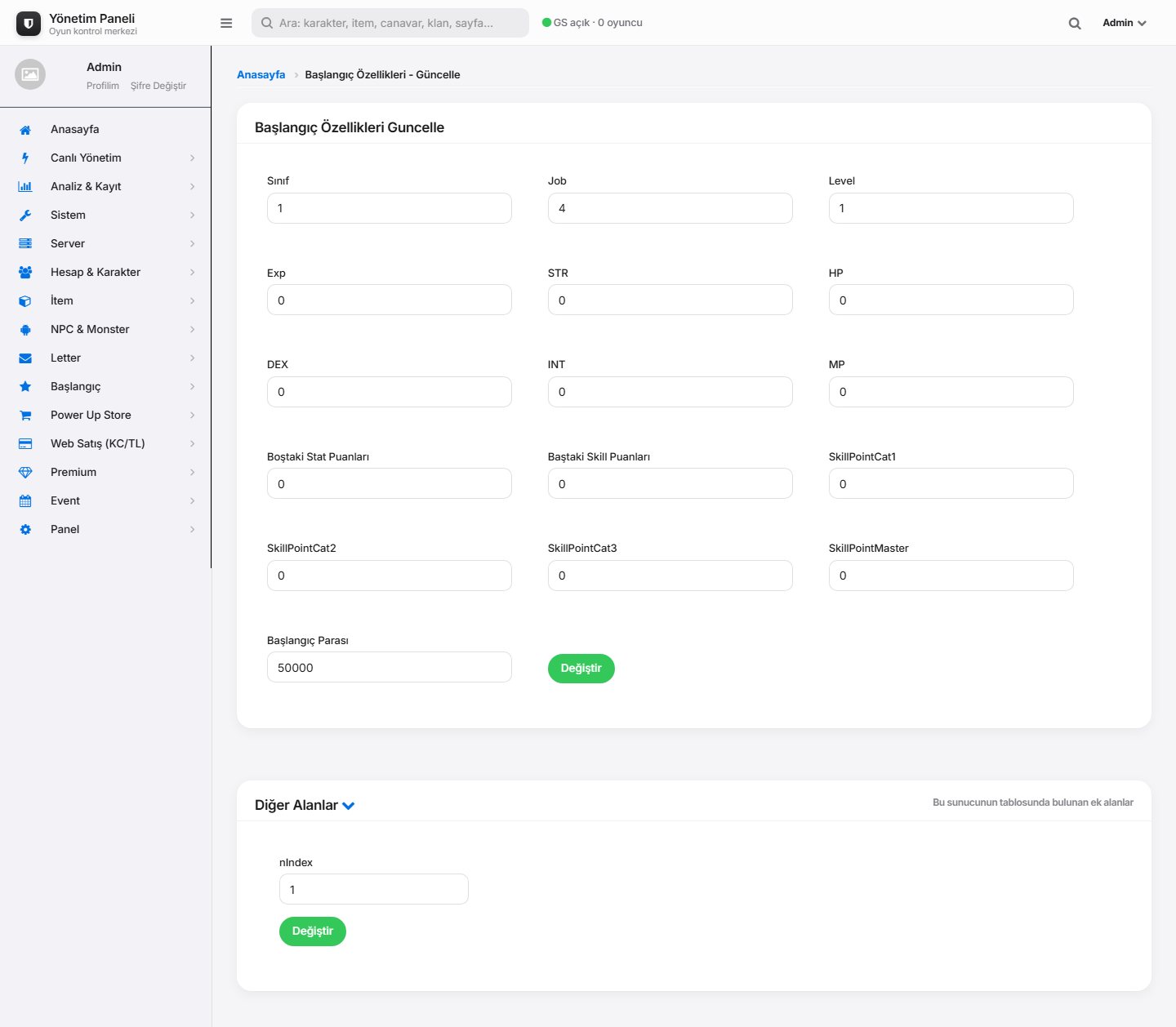Toggle the hamburger sidebar menu icon
This screenshot has width=1176, height=1027.
[226, 23]
